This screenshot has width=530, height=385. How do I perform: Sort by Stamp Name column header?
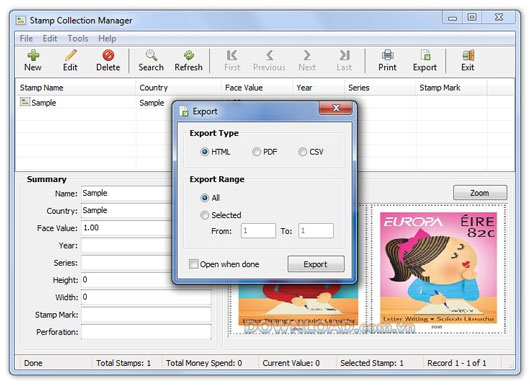coord(76,88)
